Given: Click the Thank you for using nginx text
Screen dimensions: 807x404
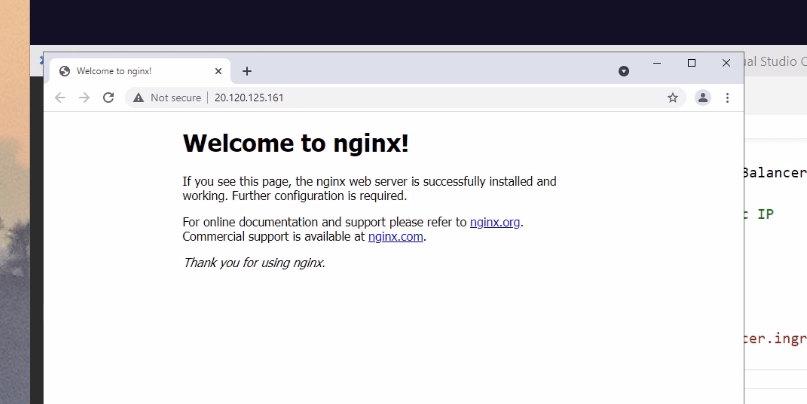Looking at the screenshot, I should pyautogui.click(x=254, y=263).
